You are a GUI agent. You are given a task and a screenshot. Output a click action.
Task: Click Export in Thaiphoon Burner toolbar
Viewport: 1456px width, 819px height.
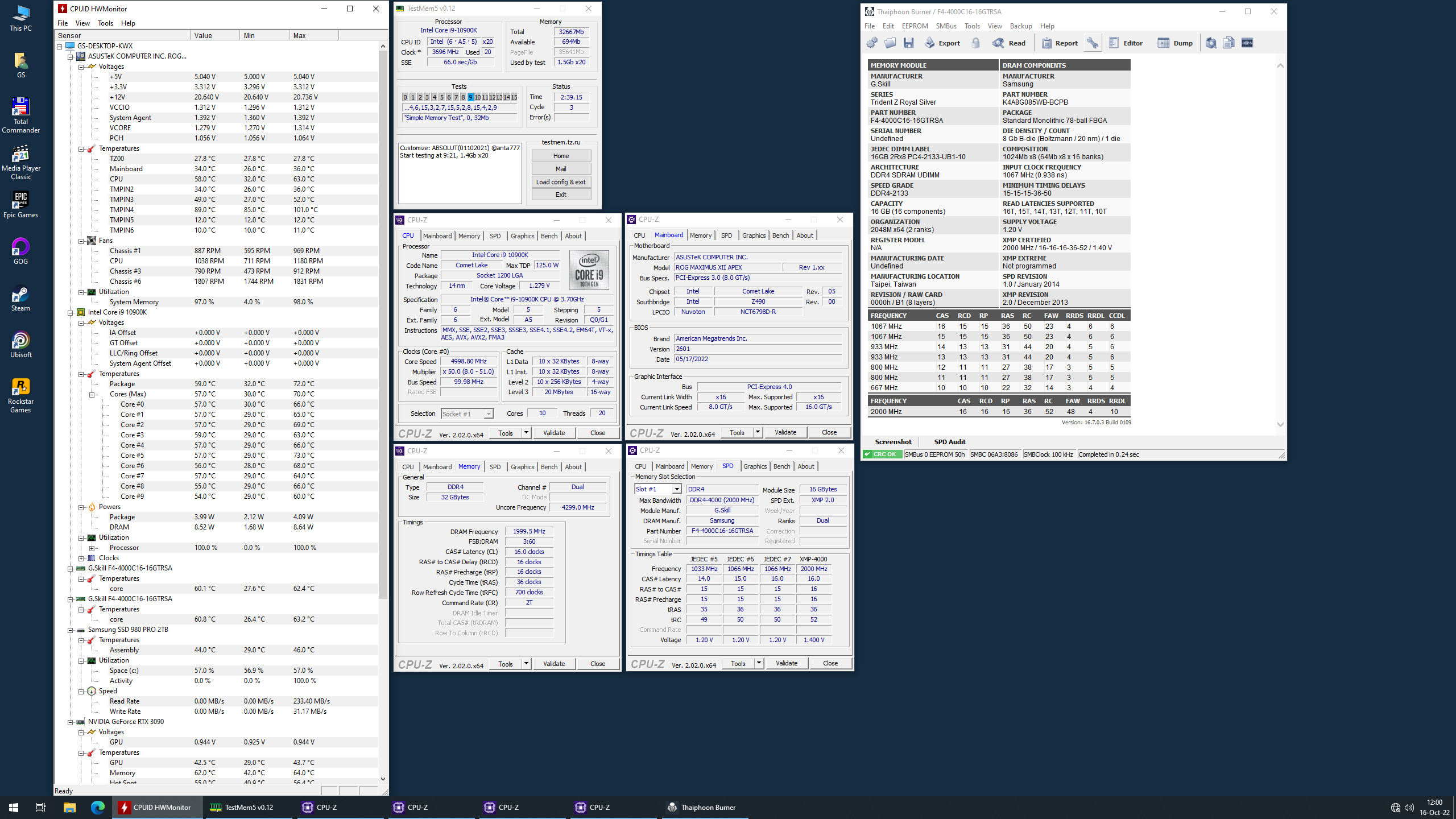[942, 43]
